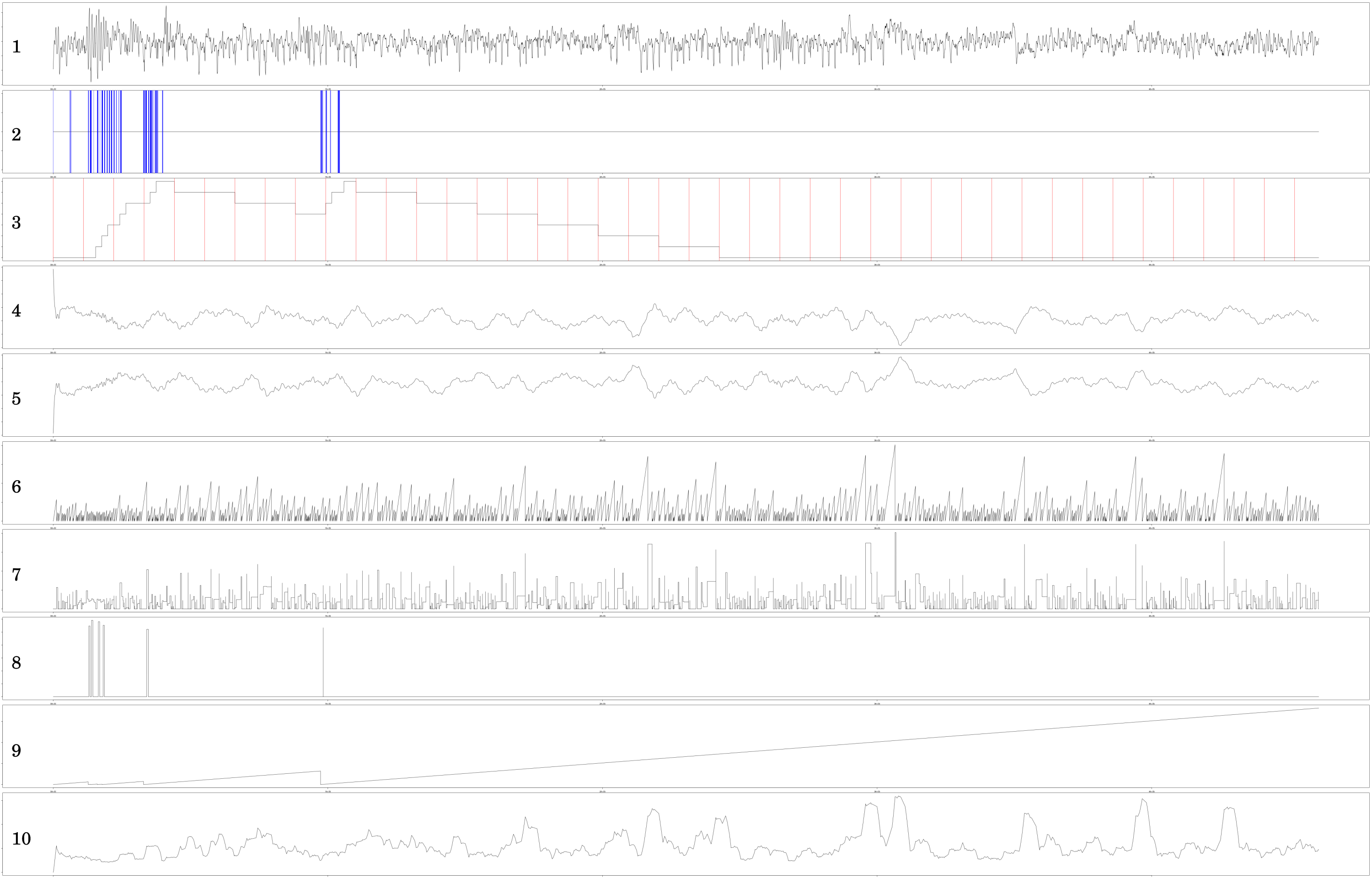Click the highest peak in panel 10 curve
Image resolution: width=1372 pixels, height=878 pixels.
point(900,797)
